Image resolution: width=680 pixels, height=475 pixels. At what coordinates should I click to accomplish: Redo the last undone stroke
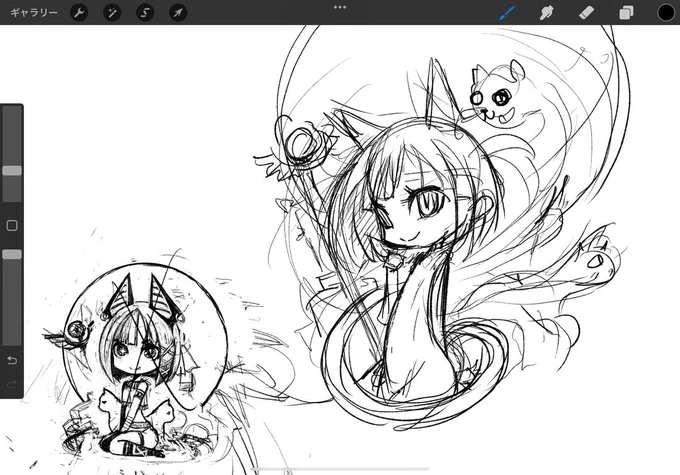click(12, 384)
